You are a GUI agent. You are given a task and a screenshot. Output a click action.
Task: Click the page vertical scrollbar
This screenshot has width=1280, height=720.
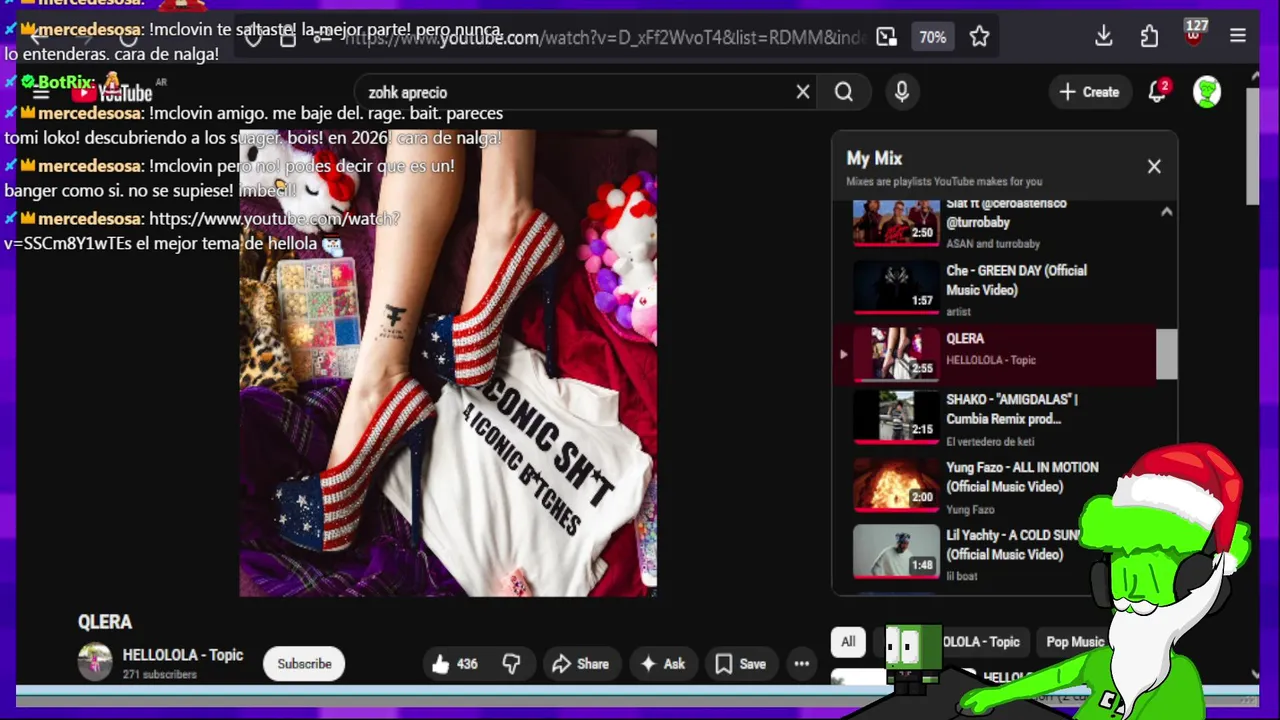1253,145
